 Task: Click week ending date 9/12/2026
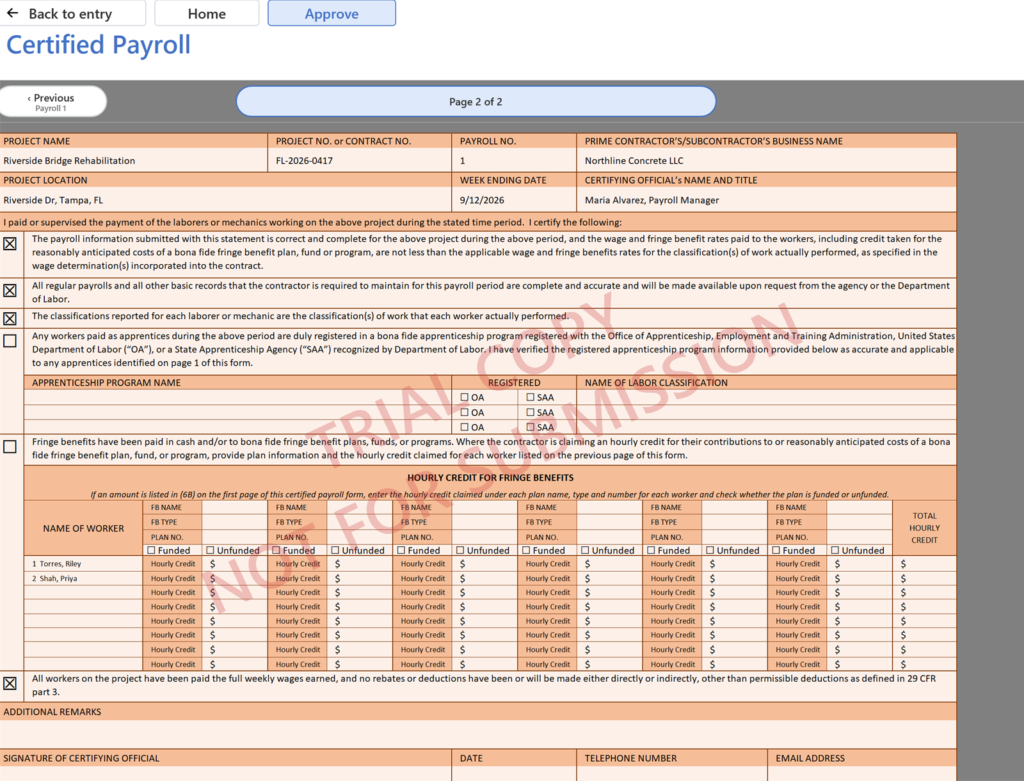coord(482,200)
